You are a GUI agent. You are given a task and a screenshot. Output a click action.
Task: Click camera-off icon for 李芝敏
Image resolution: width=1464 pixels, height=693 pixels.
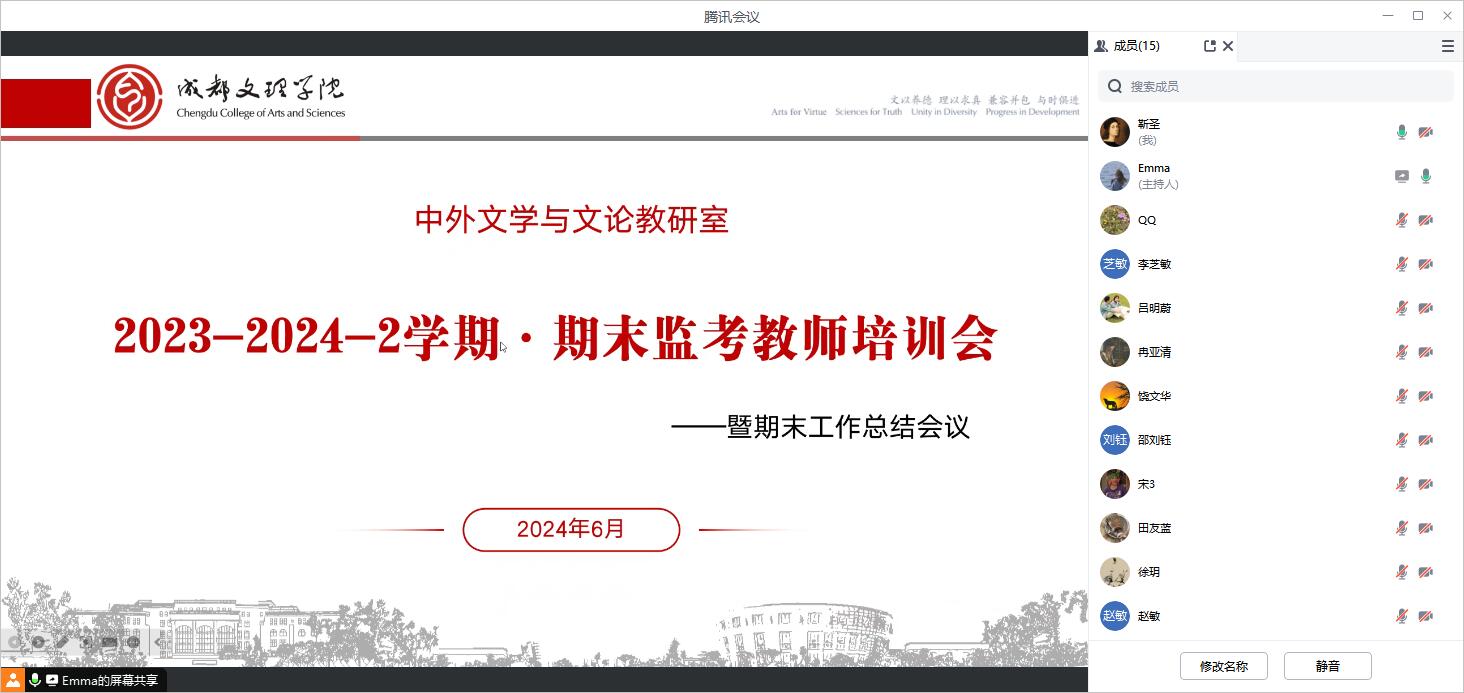[1426, 264]
